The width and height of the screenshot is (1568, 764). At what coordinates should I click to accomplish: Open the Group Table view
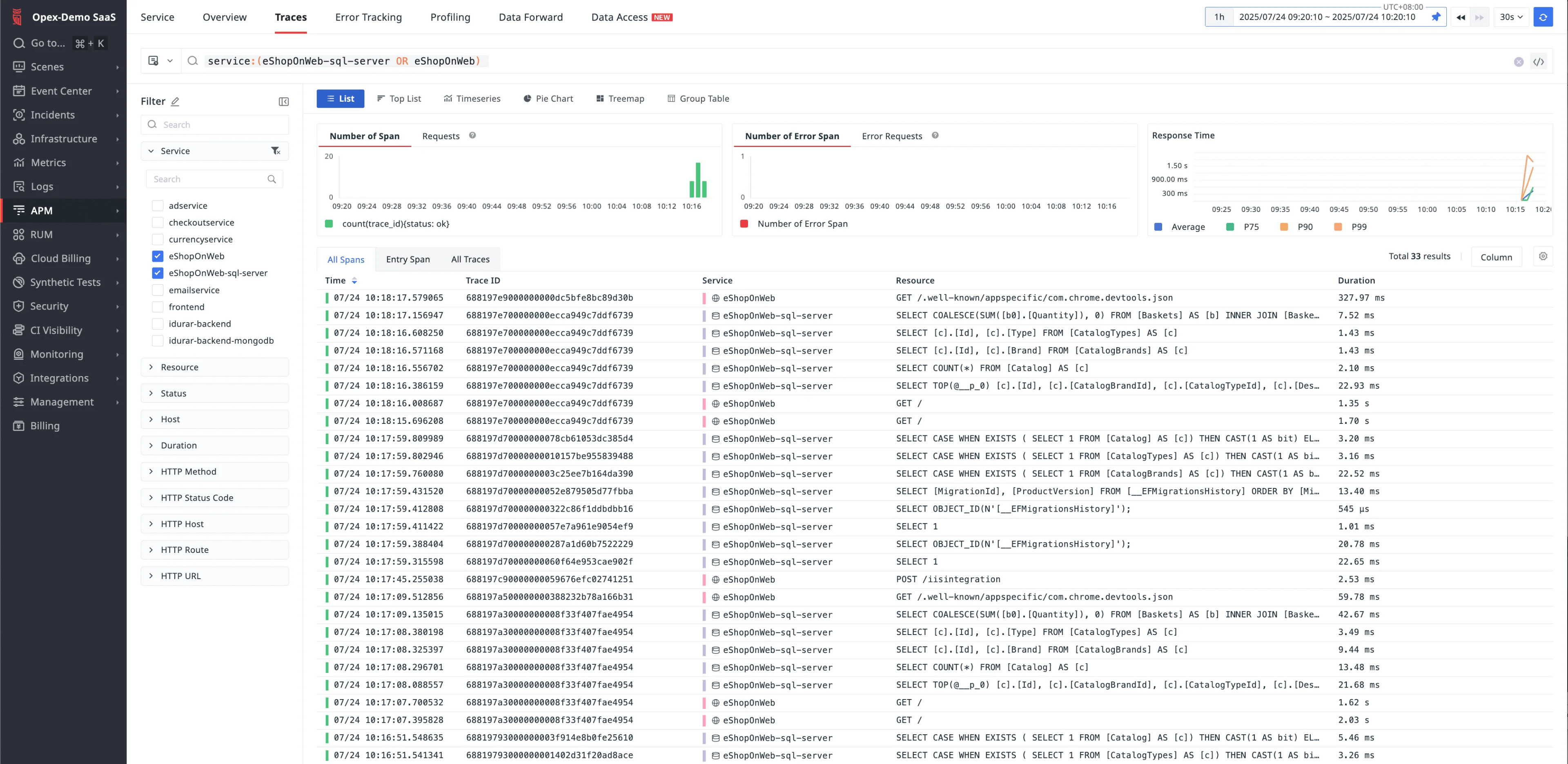pyautogui.click(x=698, y=99)
